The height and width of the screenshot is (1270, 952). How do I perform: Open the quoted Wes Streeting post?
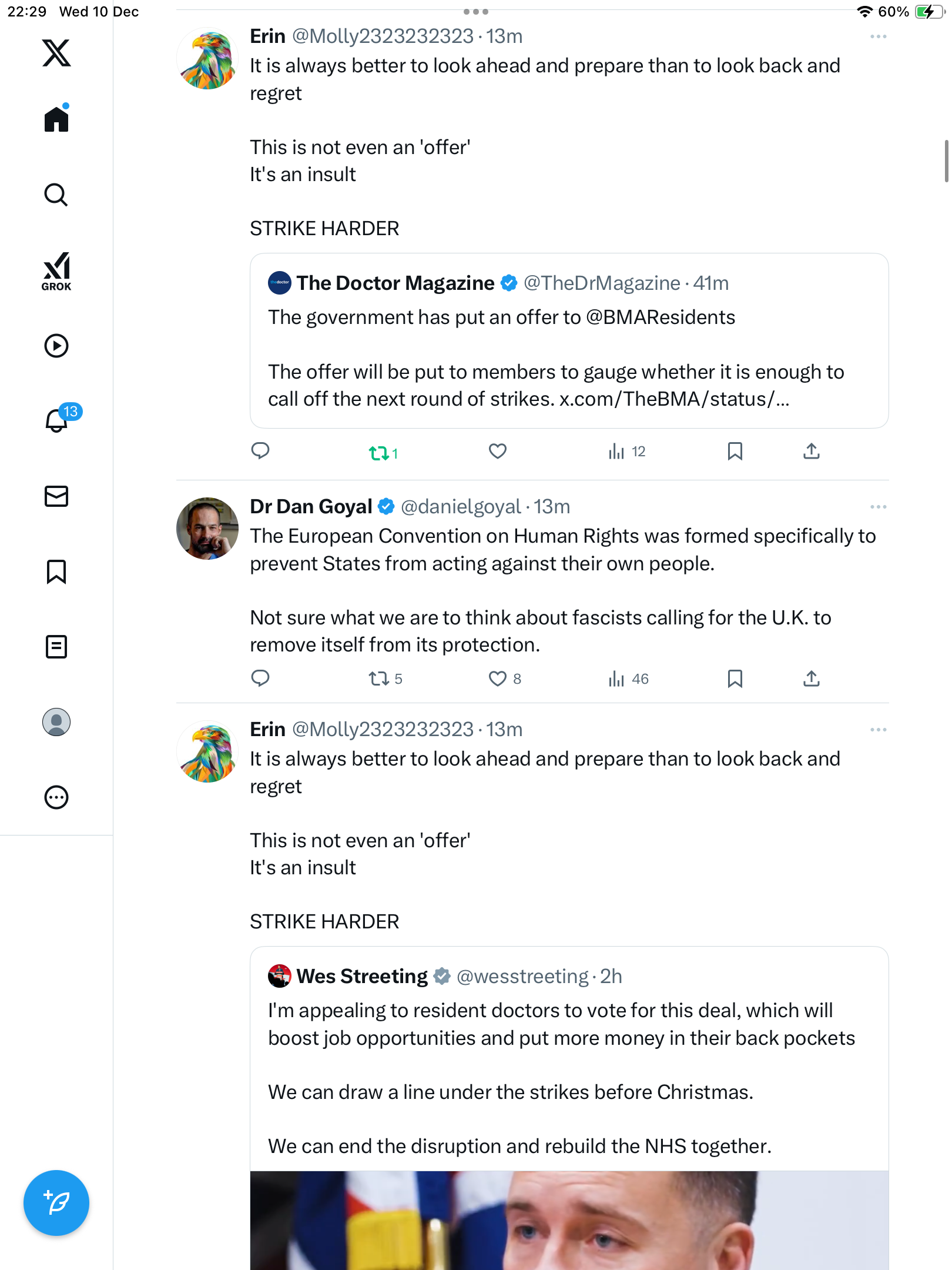pos(568,1058)
